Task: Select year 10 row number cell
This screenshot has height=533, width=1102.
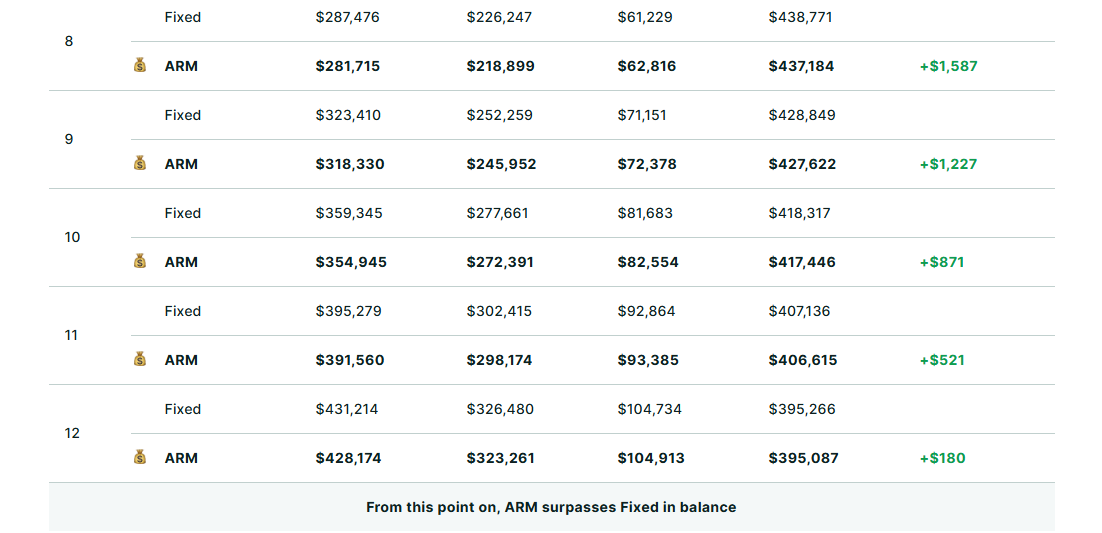Action: (x=72, y=237)
